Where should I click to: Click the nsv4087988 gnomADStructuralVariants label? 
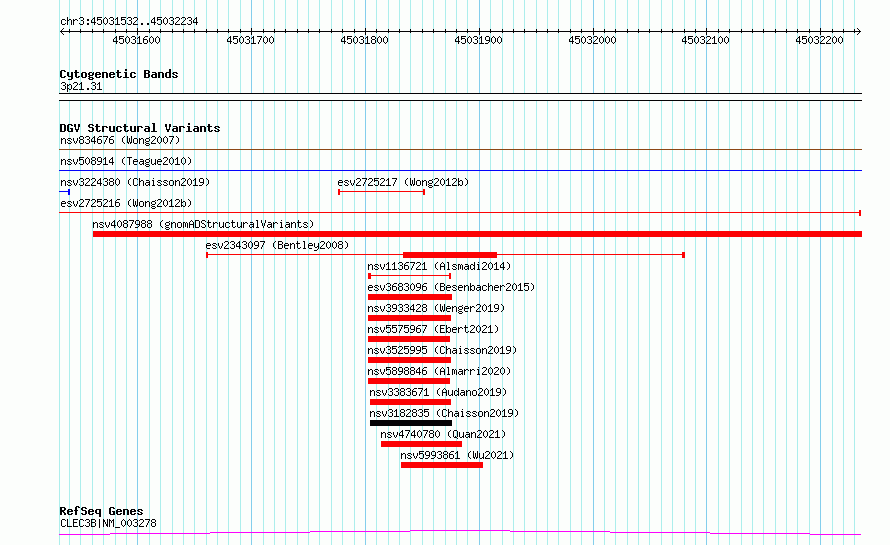203,224
